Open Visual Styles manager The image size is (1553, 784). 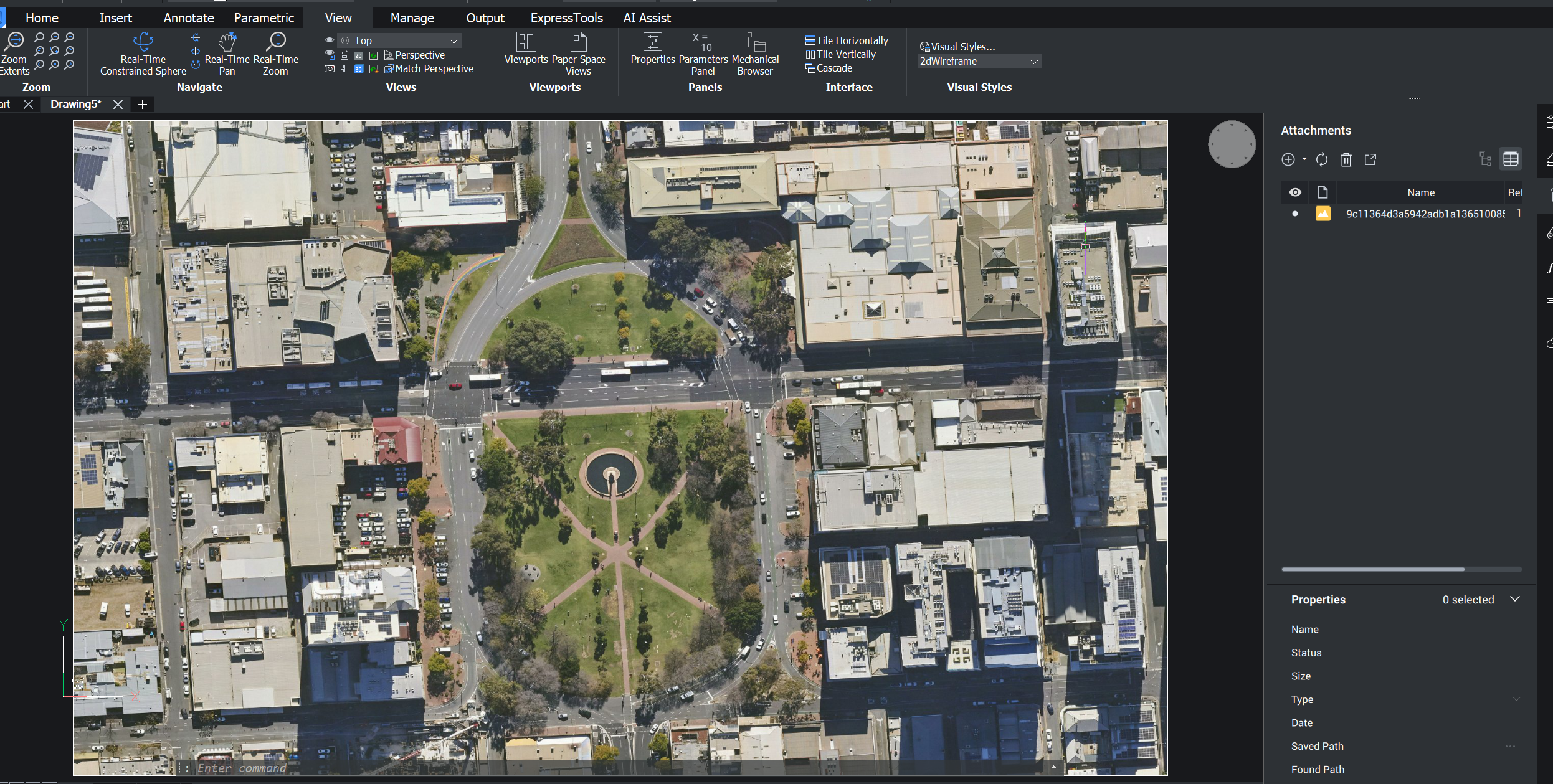pyautogui.click(x=957, y=47)
